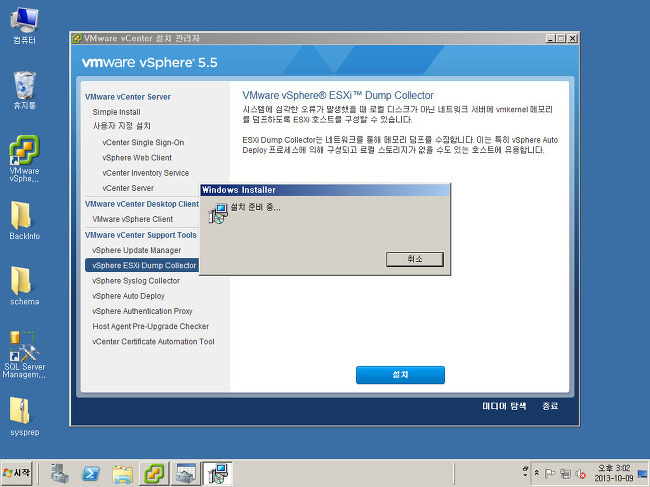Launch PowerShell from taskbar

[x=91, y=473]
